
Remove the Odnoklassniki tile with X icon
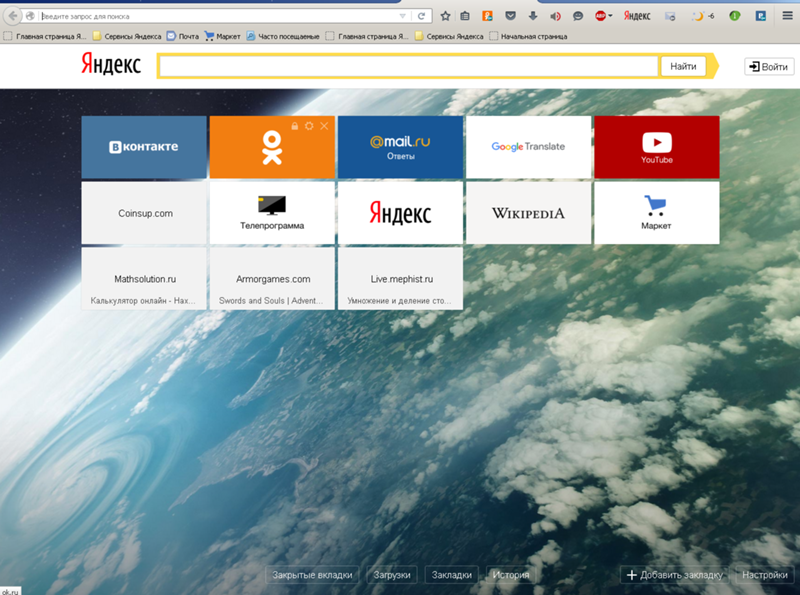point(324,126)
